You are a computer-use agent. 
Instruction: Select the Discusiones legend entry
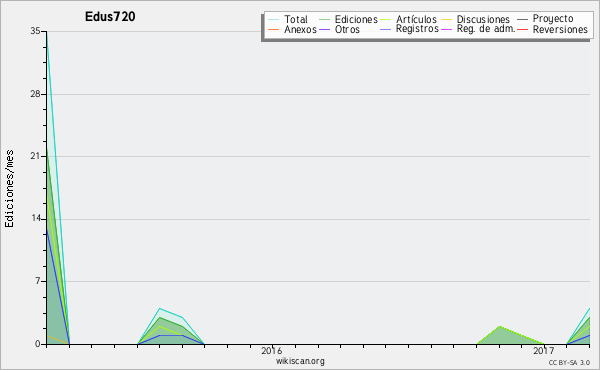483,19
